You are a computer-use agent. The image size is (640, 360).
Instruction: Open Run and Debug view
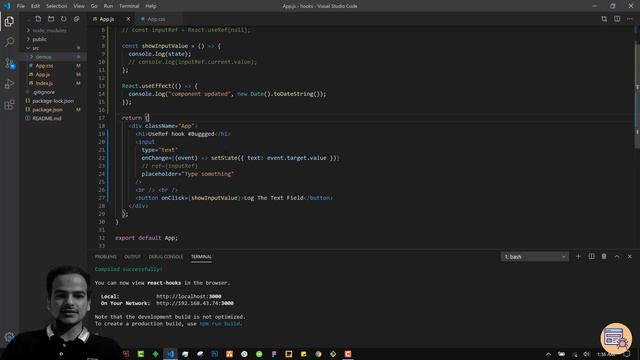coord(9,84)
